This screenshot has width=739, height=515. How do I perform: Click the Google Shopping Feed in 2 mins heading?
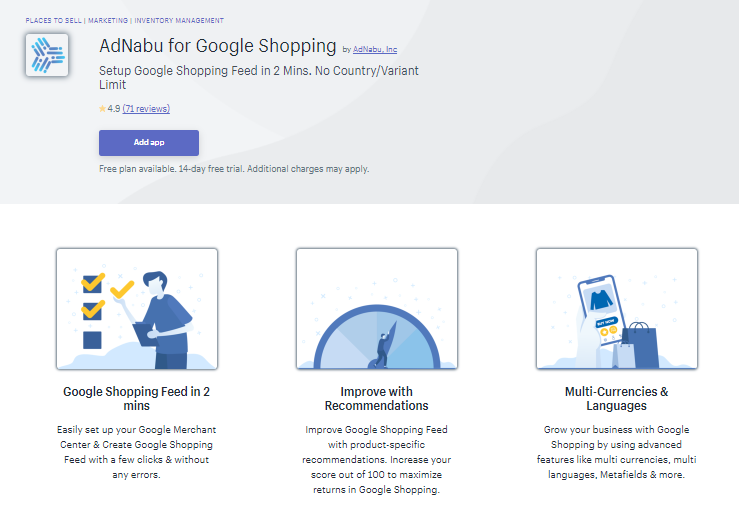pos(137,399)
